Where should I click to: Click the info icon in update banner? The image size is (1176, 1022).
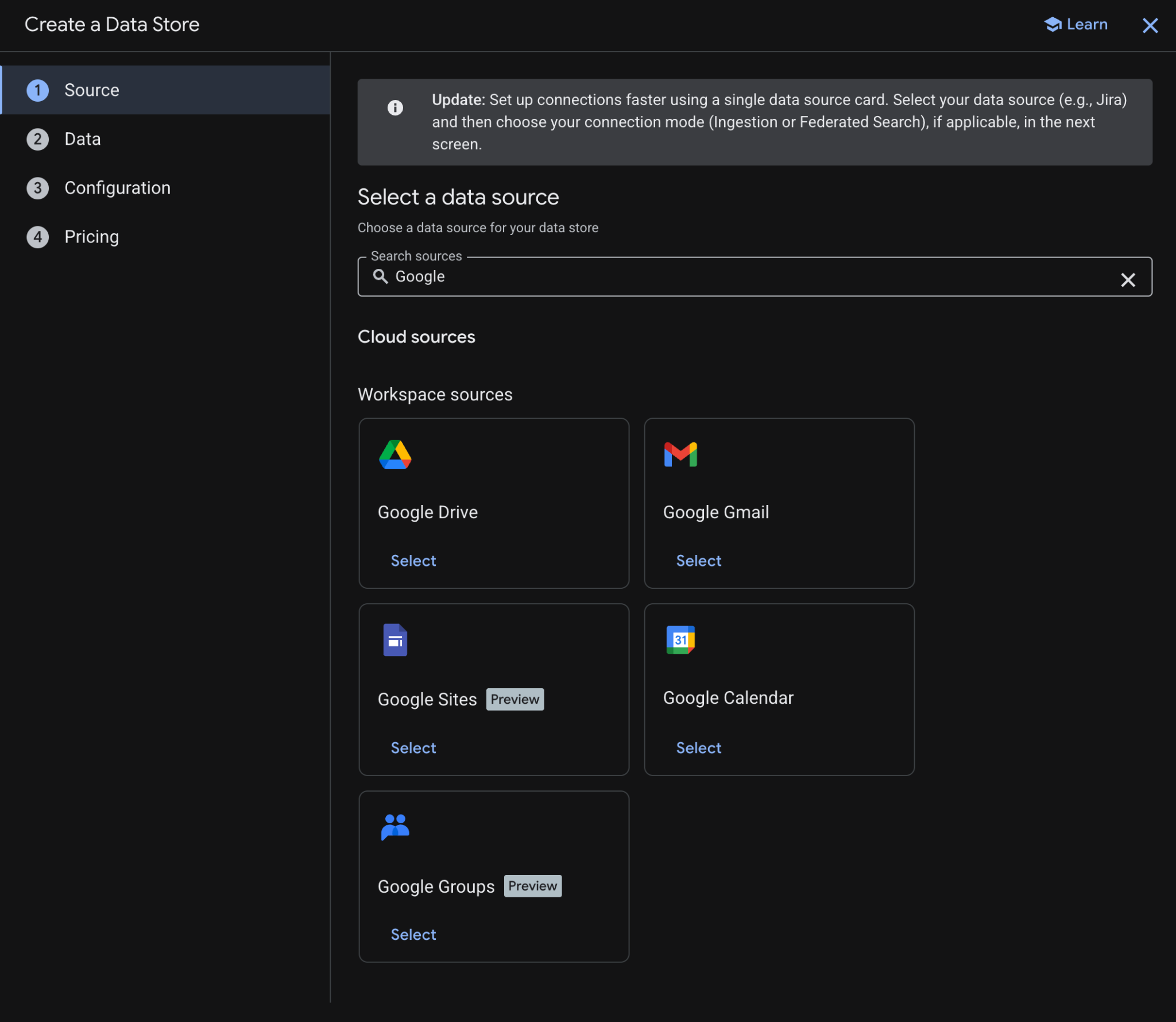pyautogui.click(x=395, y=107)
